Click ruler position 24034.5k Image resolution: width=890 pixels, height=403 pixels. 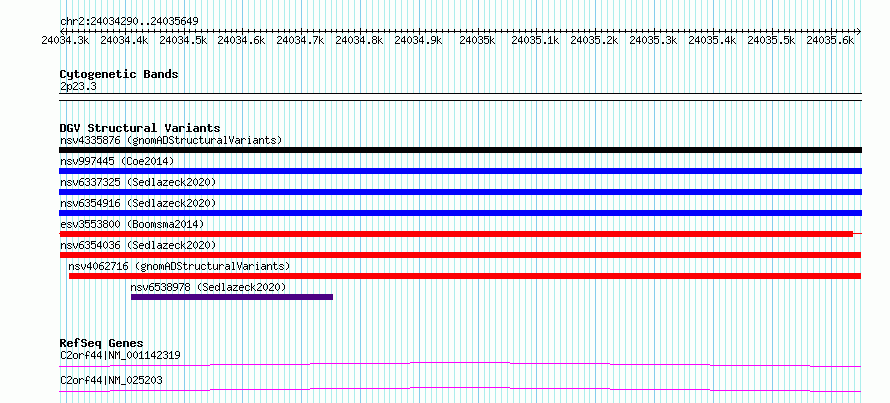pyautogui.click(x=183, y=40)
